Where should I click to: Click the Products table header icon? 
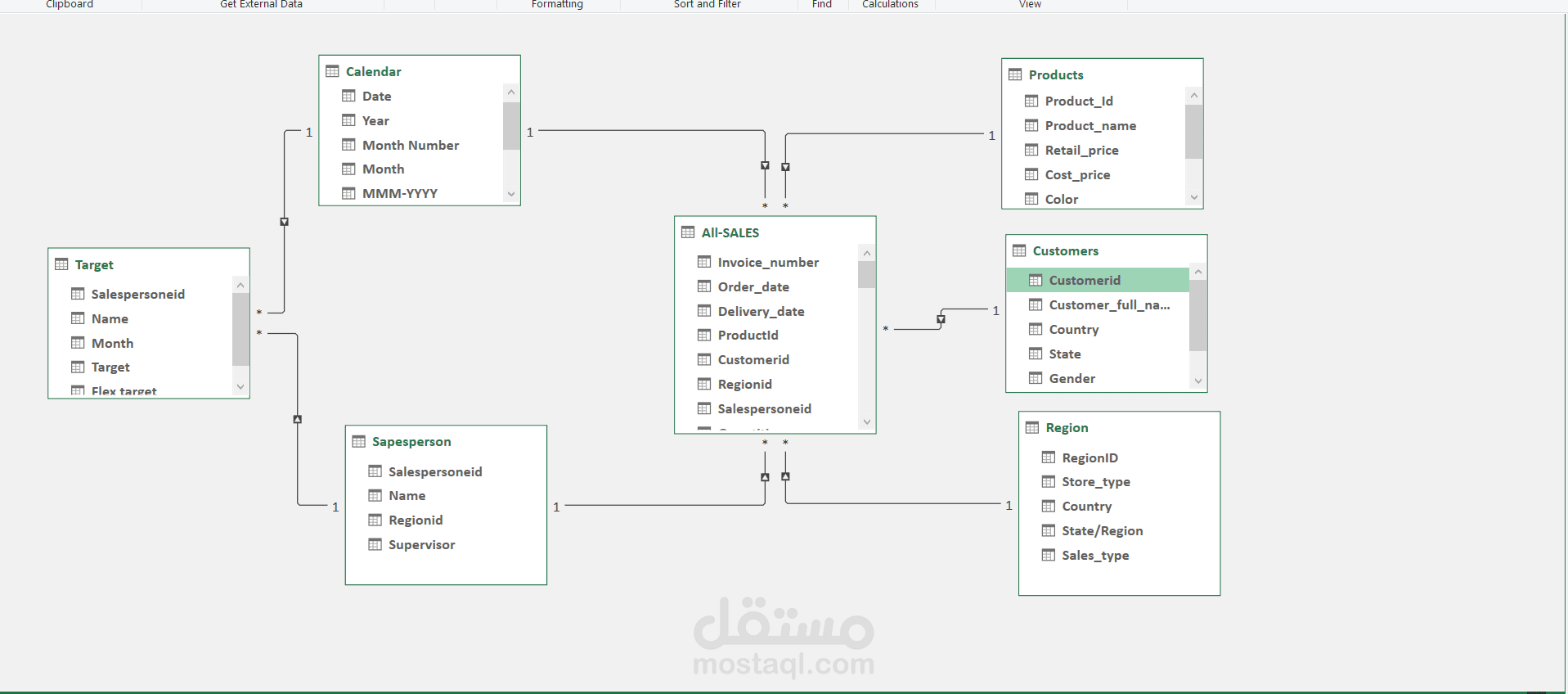pyautogui.click(x=1015, y=74)
